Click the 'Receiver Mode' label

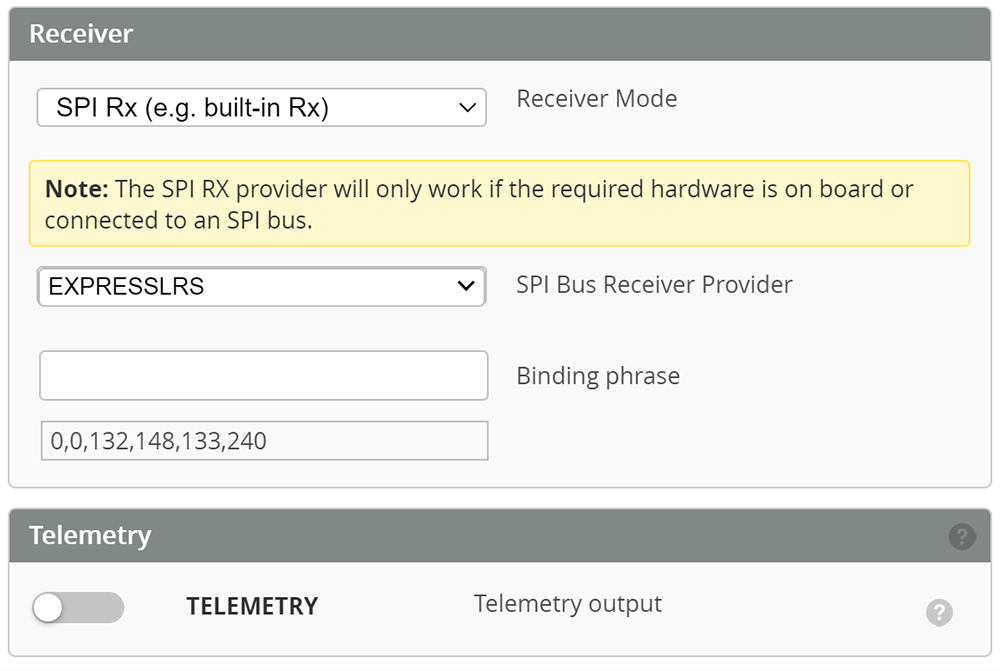596,99
